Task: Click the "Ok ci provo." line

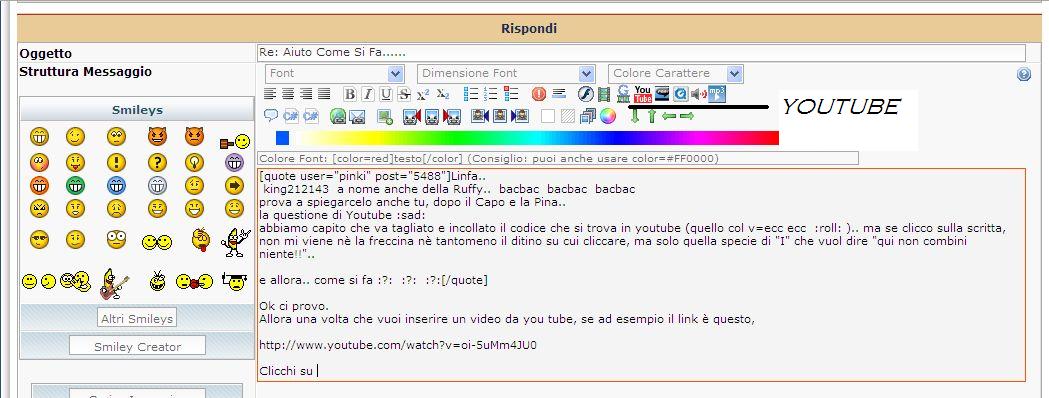Action: click(x=293, y=306)
